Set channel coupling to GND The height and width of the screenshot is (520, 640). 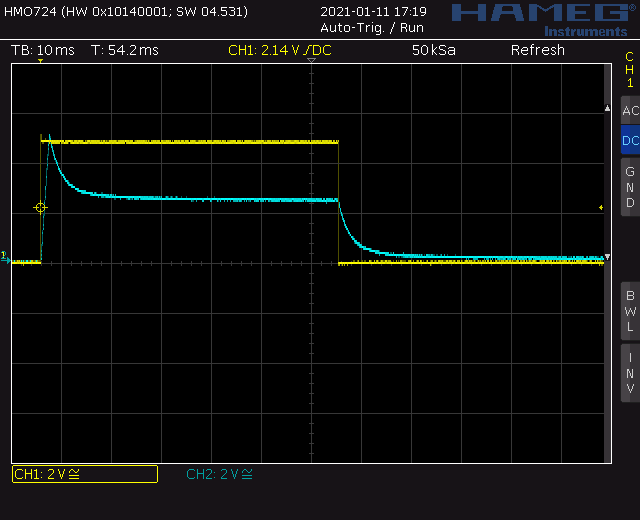[629, 187]
